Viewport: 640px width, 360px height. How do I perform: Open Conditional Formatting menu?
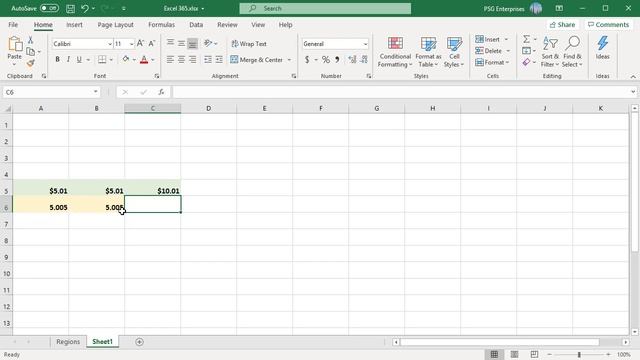click(395, 52)
